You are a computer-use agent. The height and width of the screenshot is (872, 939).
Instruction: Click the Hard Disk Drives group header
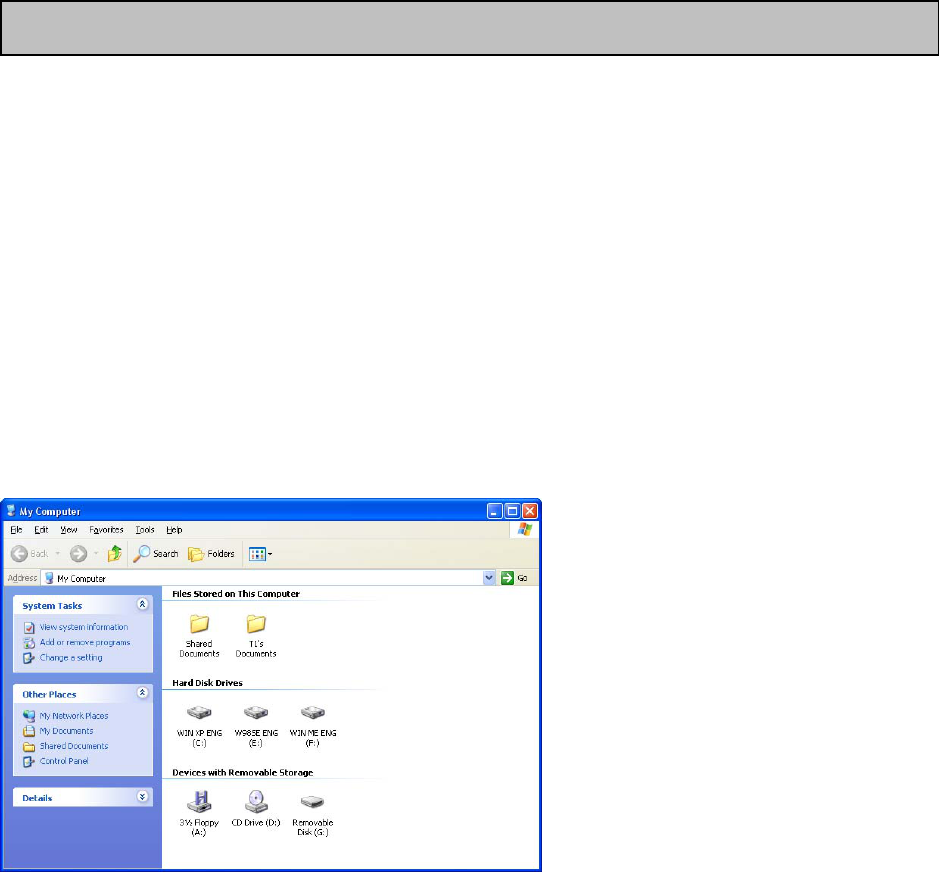coord(207,683)
